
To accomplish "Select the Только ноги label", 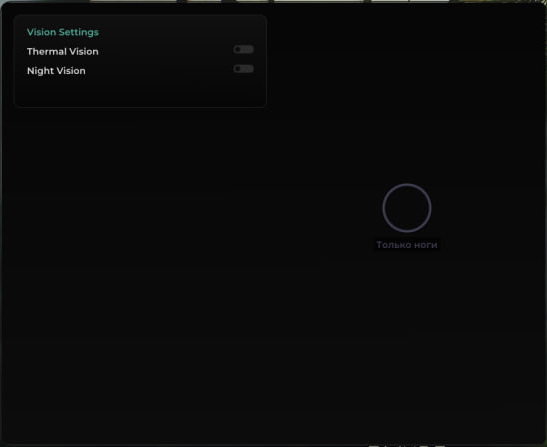I will 407,245.
